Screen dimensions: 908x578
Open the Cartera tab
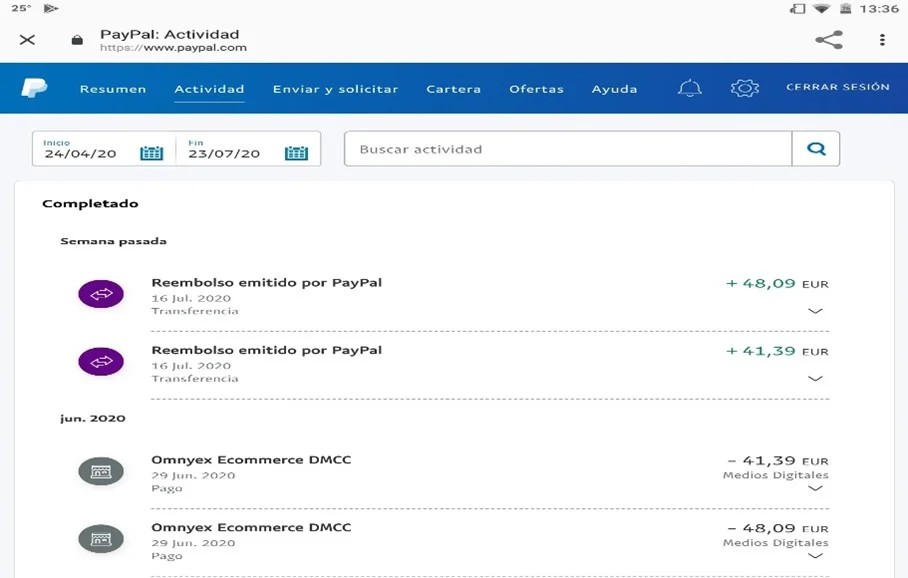(x=453, y=89)
